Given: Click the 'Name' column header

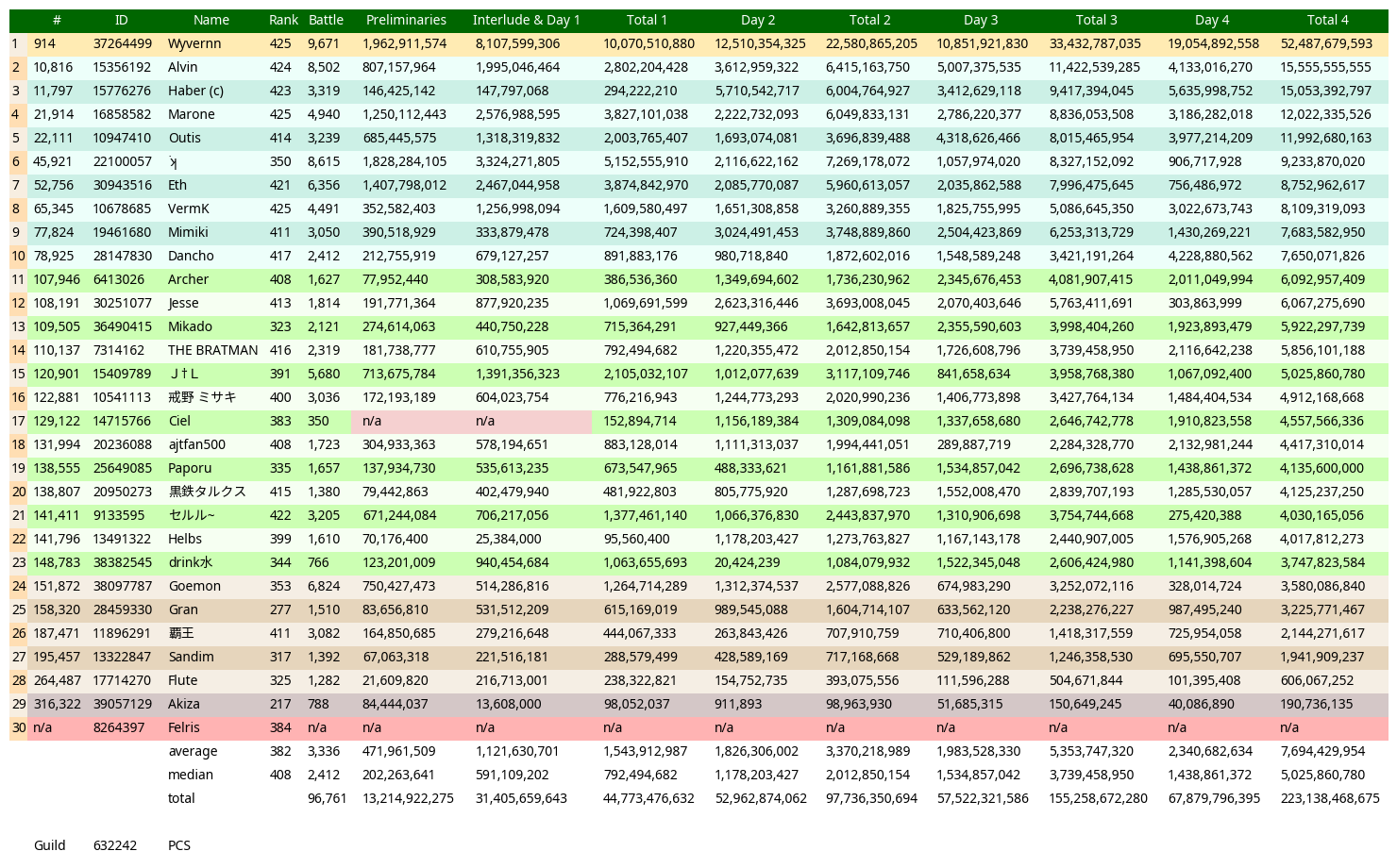Looking at the screenshot, I should (211, 20).
